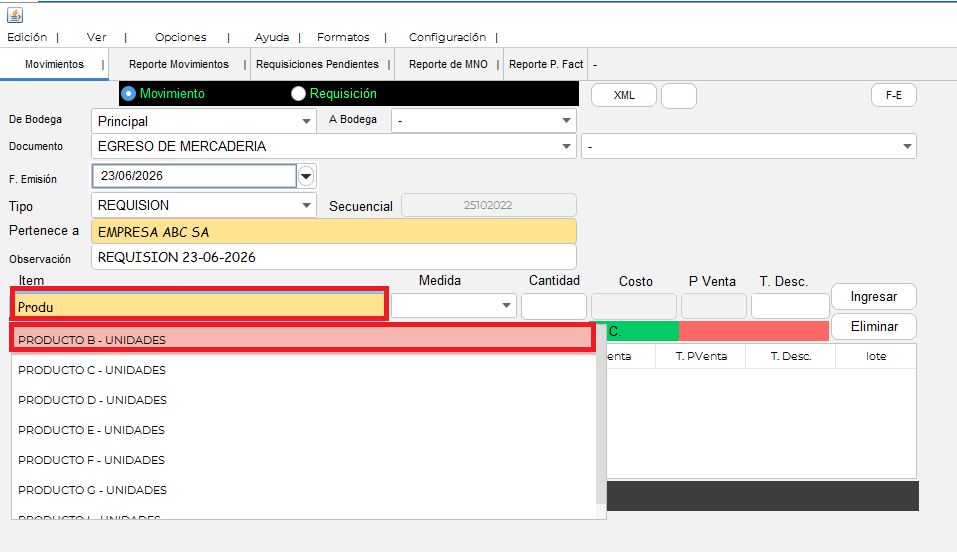The height and width of the screenshot is (552, 957).
Task: Click the Item search field containing Produ
Action: coord(199,305)
